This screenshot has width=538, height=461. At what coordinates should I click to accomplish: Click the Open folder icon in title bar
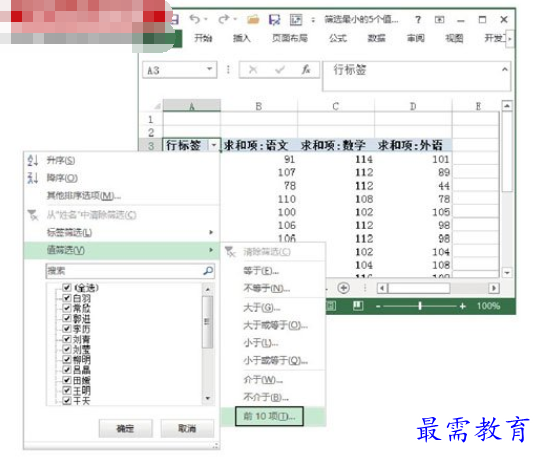(x=253, y=20)
